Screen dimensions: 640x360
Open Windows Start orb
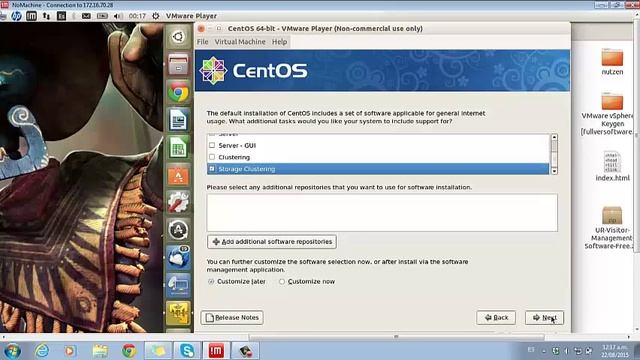pos(12,351)
